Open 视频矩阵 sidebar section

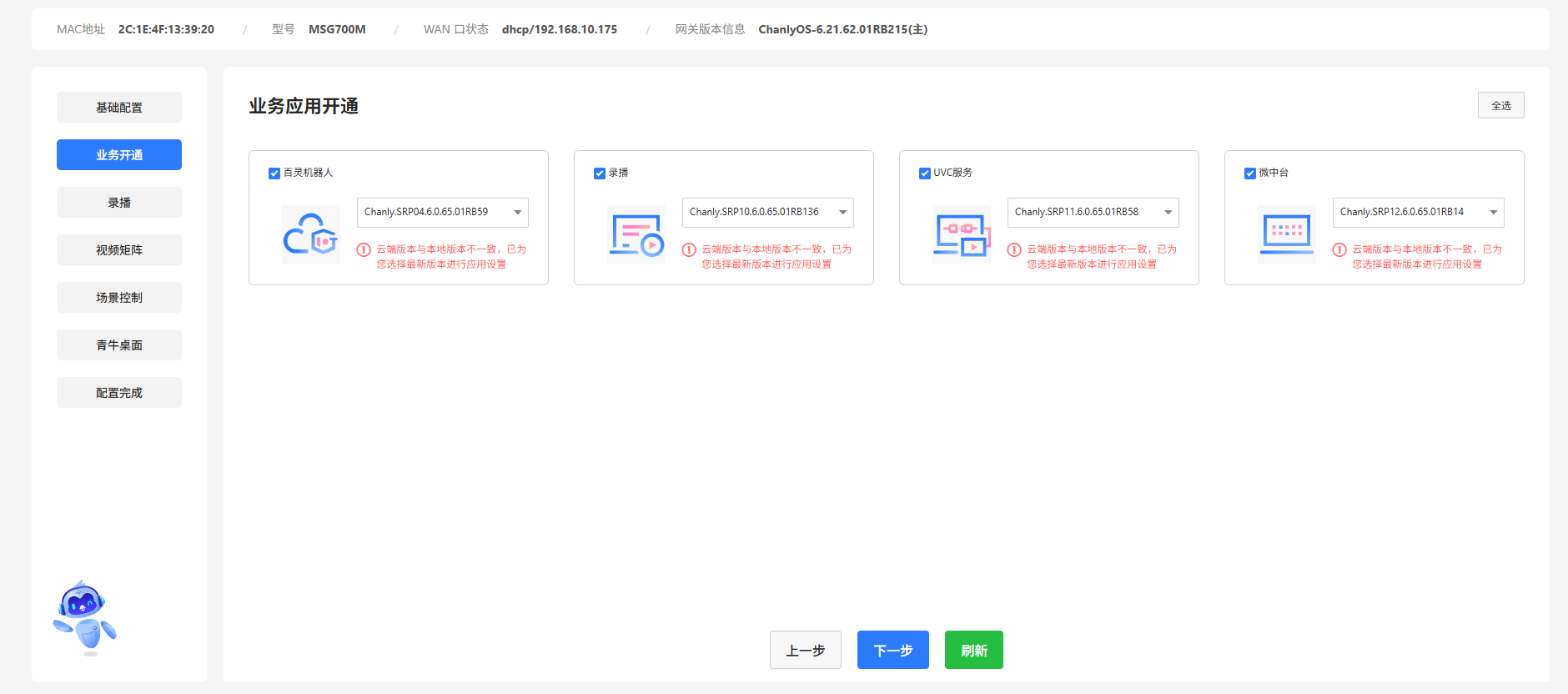119,250
